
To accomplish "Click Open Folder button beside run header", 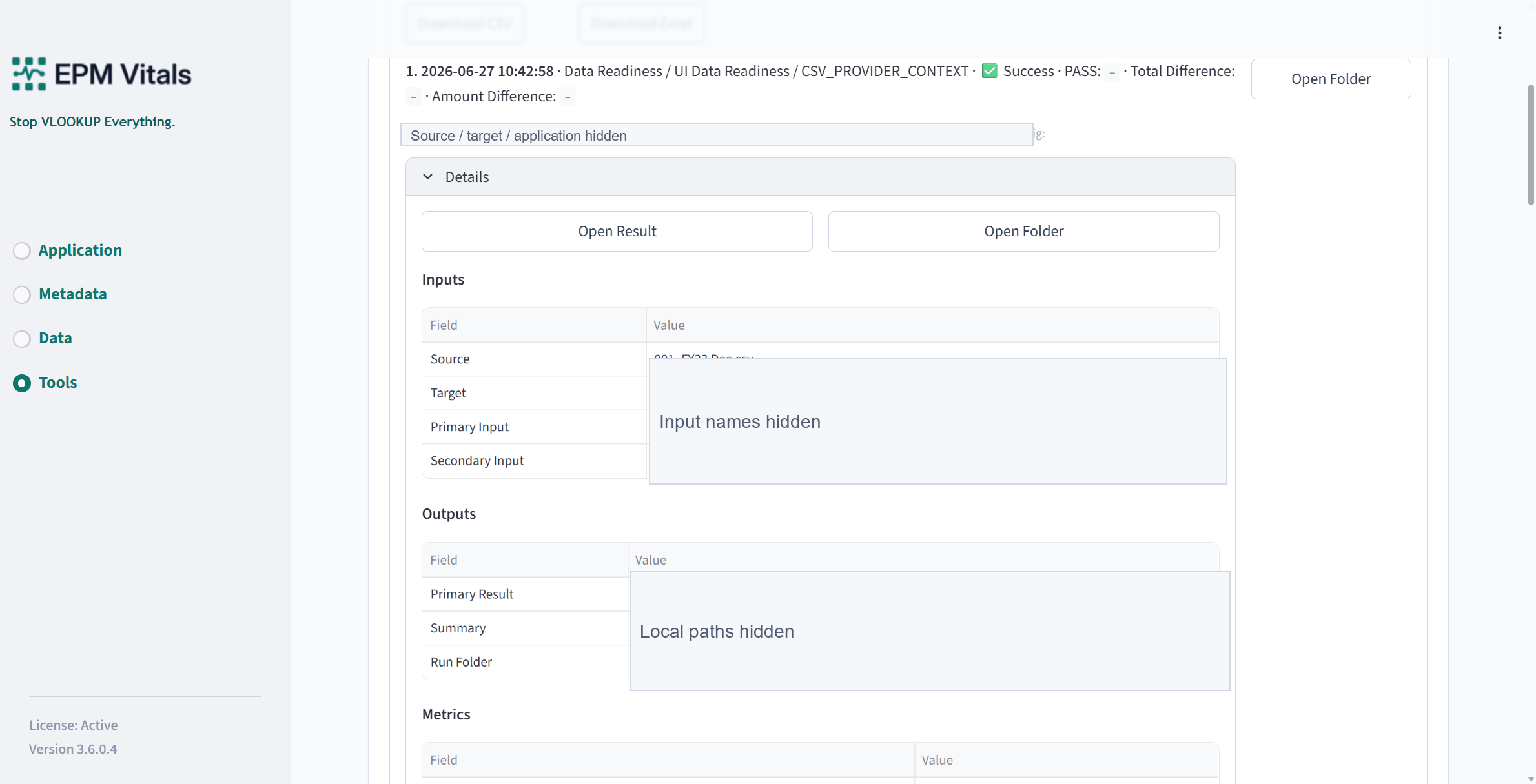I will pos(1331,79).
